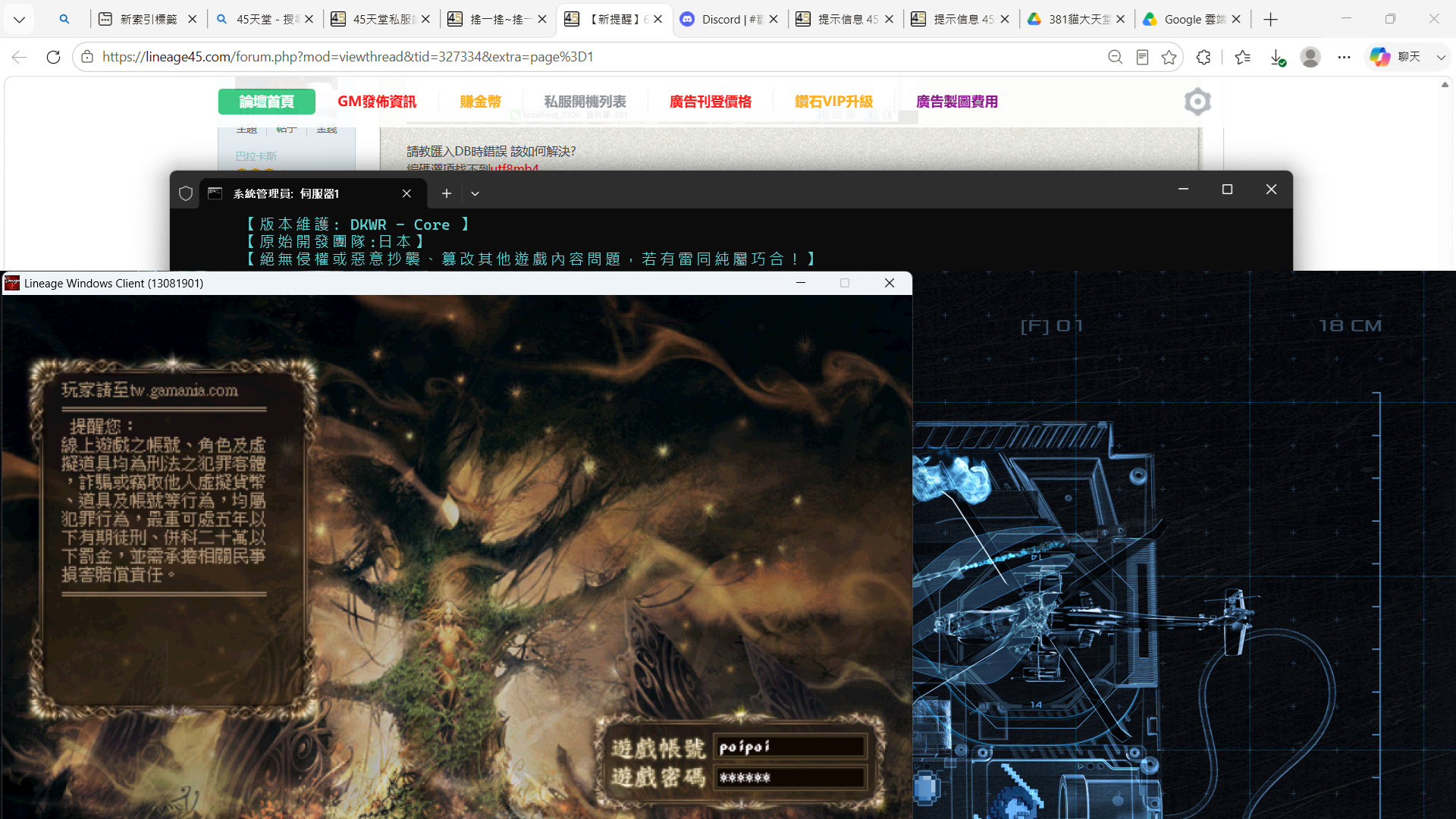Expand the dropdown beside Copilot chat
1456x819 pixels.
tap(1441, 57)
